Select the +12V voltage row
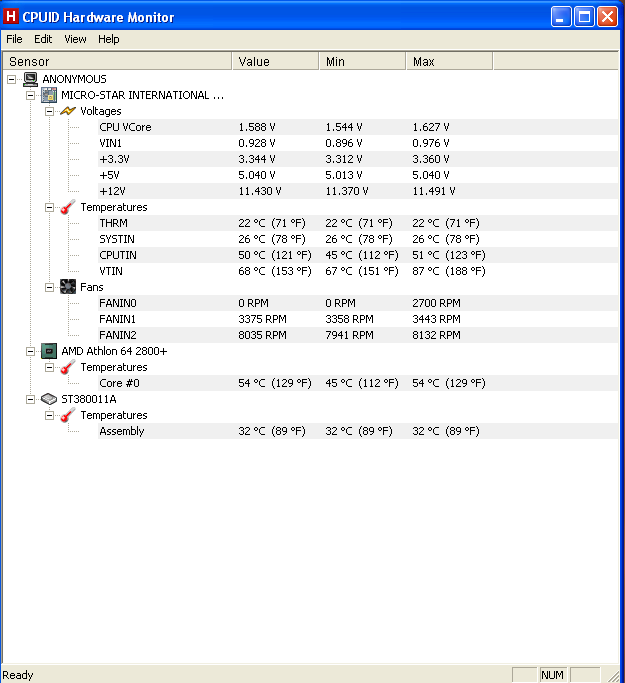The width and height of the screenshot is (625, 683). (358, 191)
